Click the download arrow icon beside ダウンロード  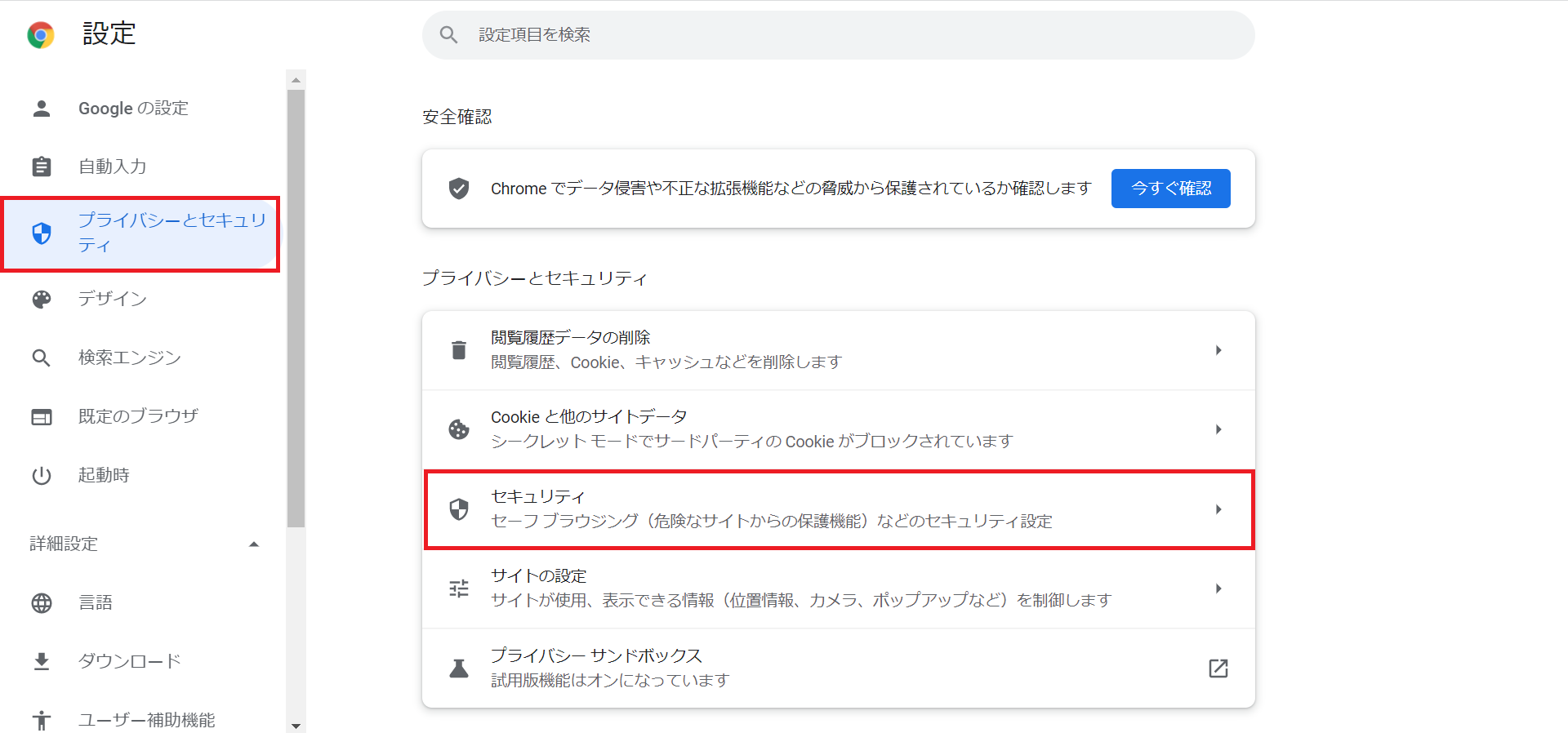(42, 661)
